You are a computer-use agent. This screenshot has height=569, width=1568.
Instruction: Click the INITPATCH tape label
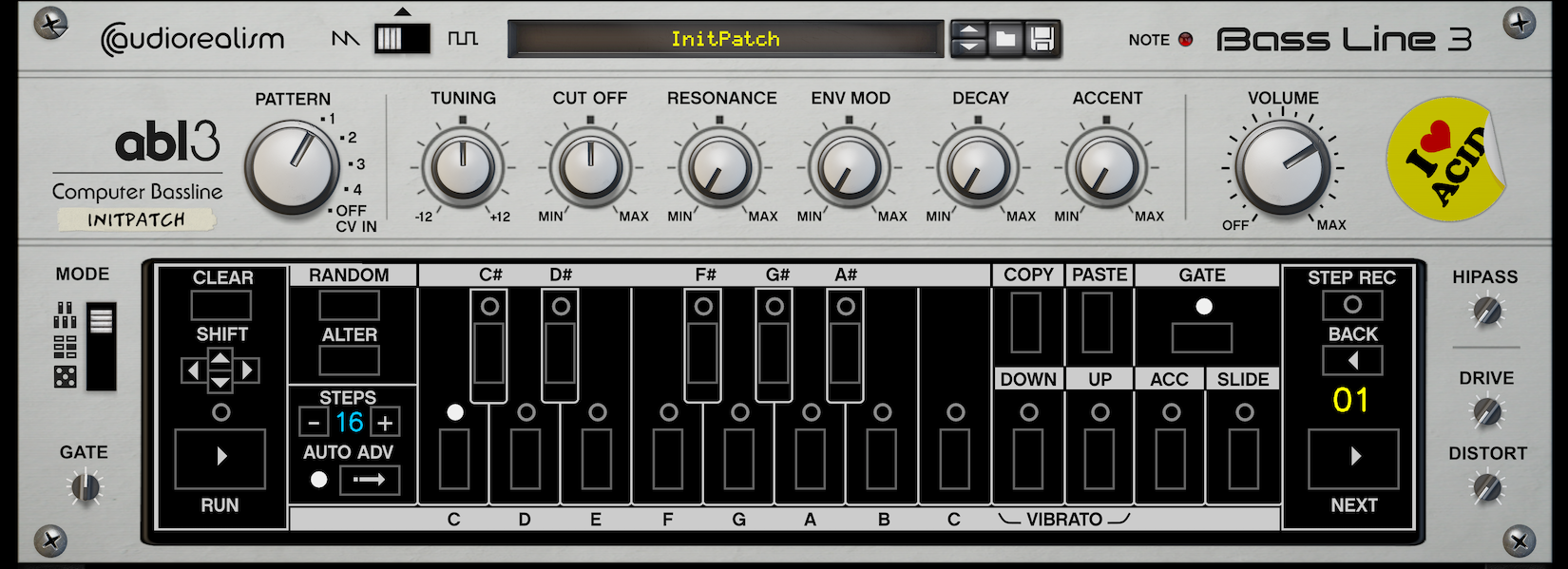coord(136,219)
